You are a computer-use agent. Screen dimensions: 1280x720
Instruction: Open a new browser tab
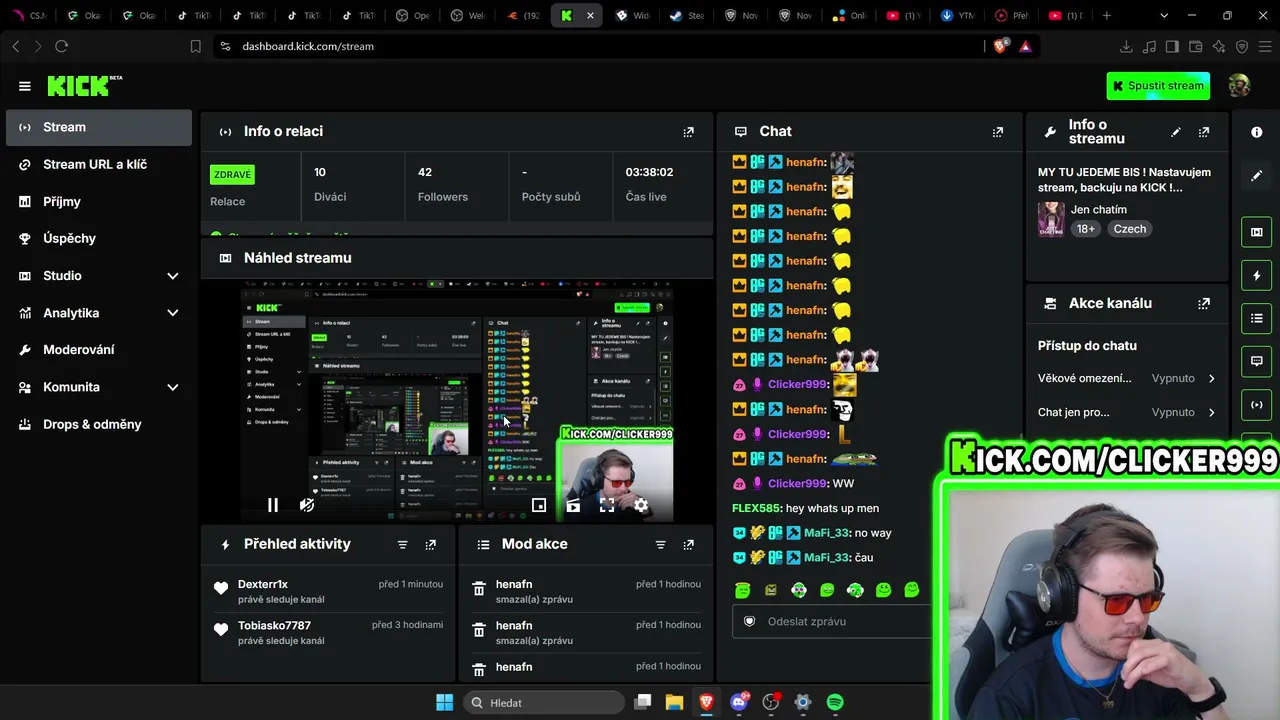pos(1106,16)
